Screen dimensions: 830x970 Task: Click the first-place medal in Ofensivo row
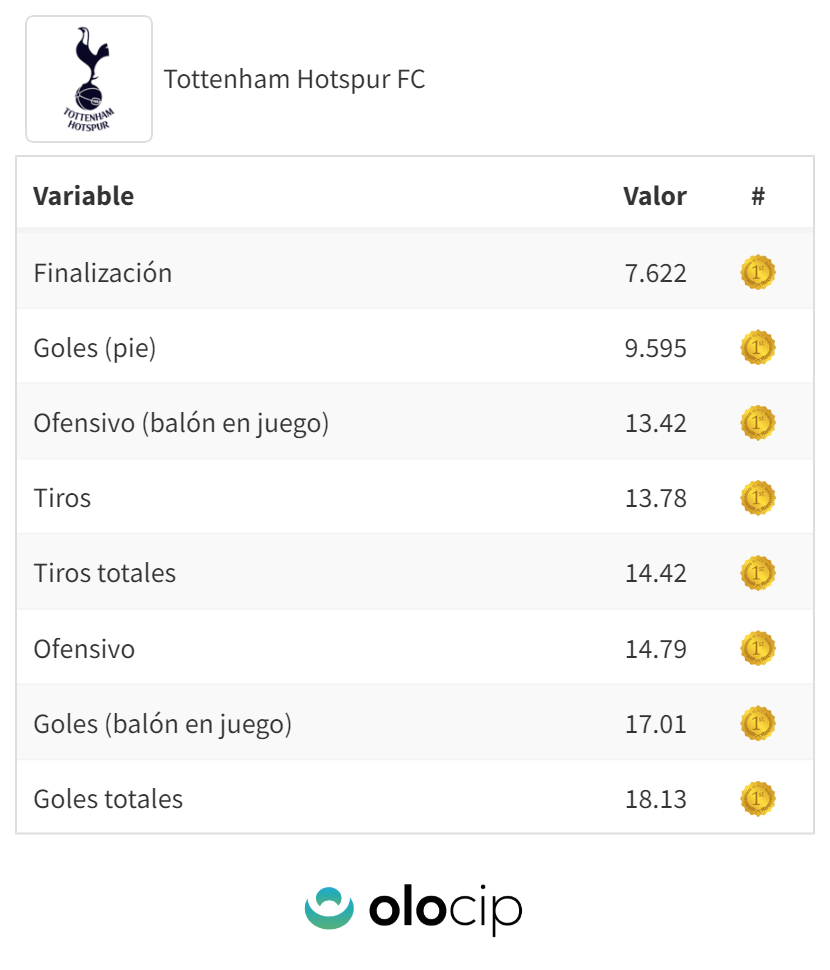point(758,649)
